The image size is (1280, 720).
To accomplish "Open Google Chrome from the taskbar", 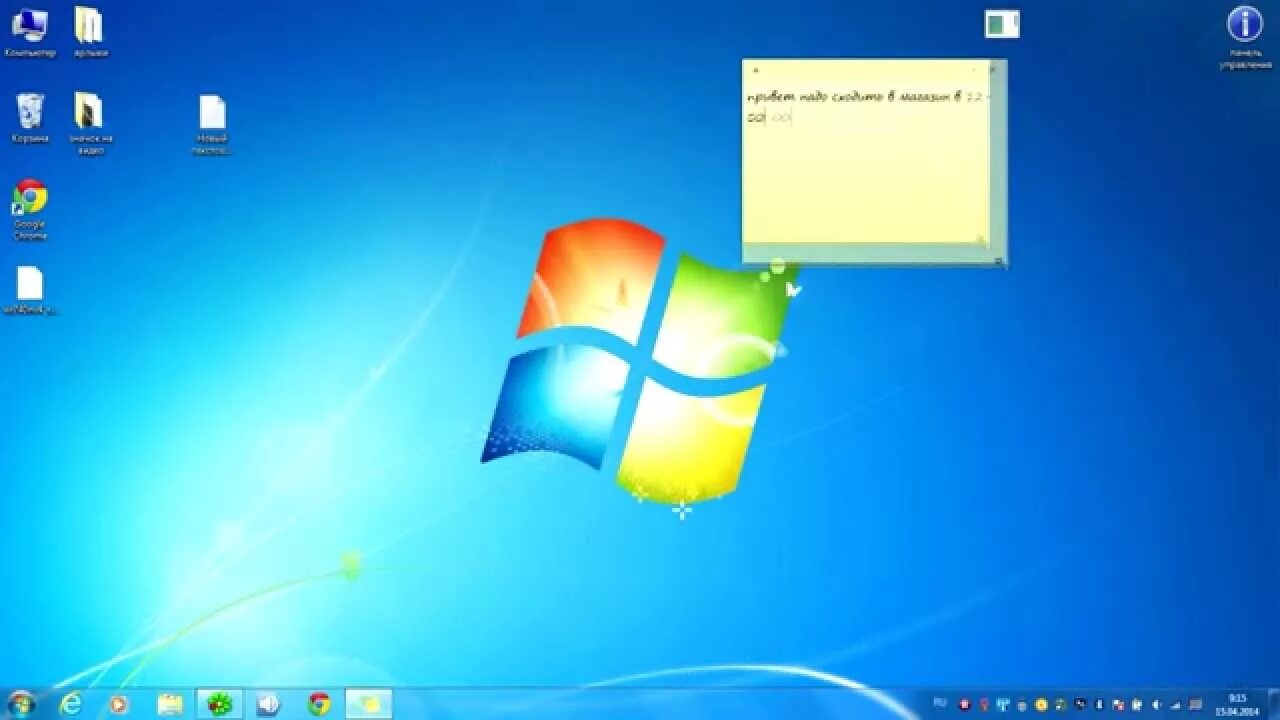I will tap(319, 704).
